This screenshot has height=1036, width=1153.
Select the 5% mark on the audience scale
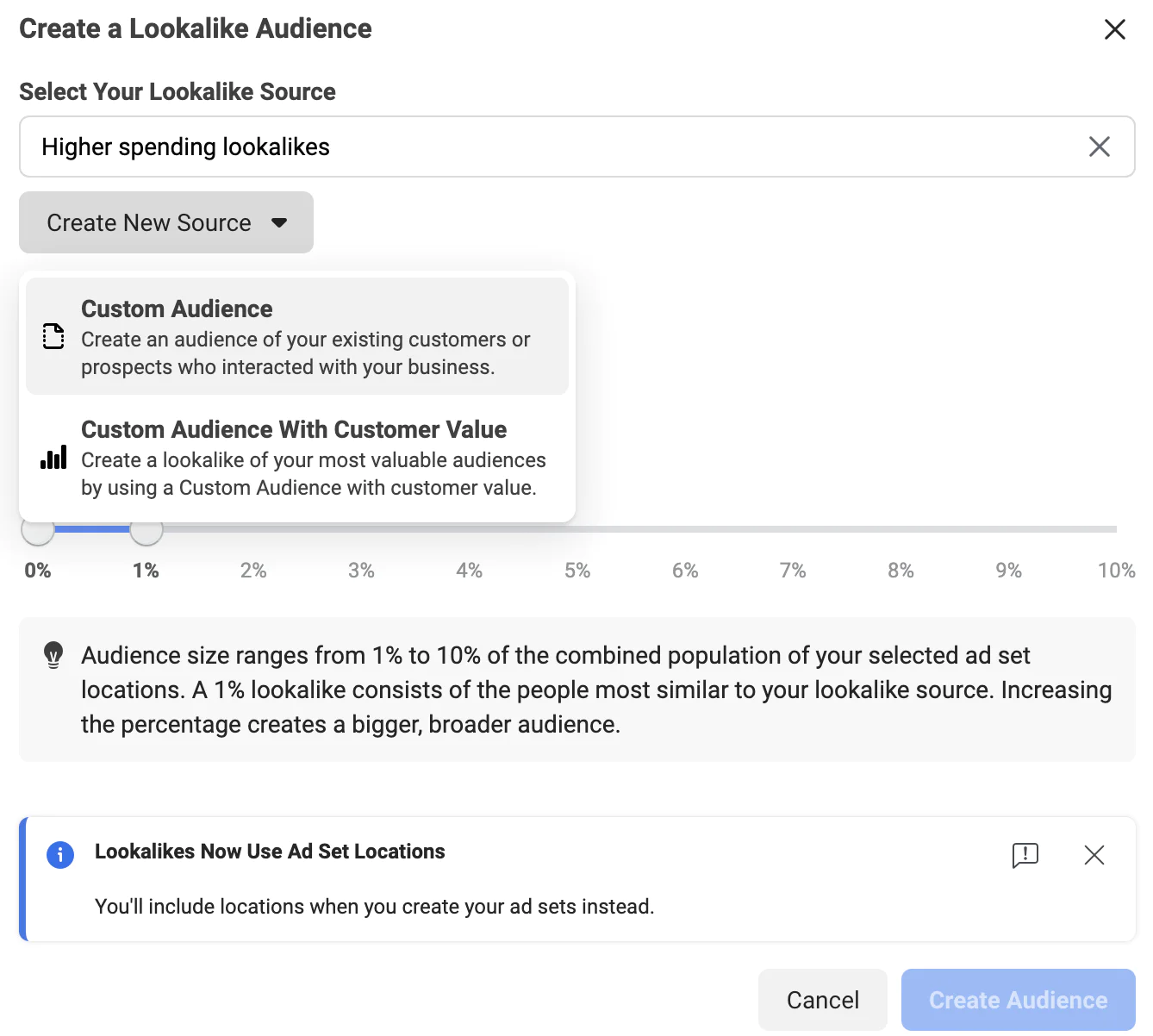pos(576,570)
